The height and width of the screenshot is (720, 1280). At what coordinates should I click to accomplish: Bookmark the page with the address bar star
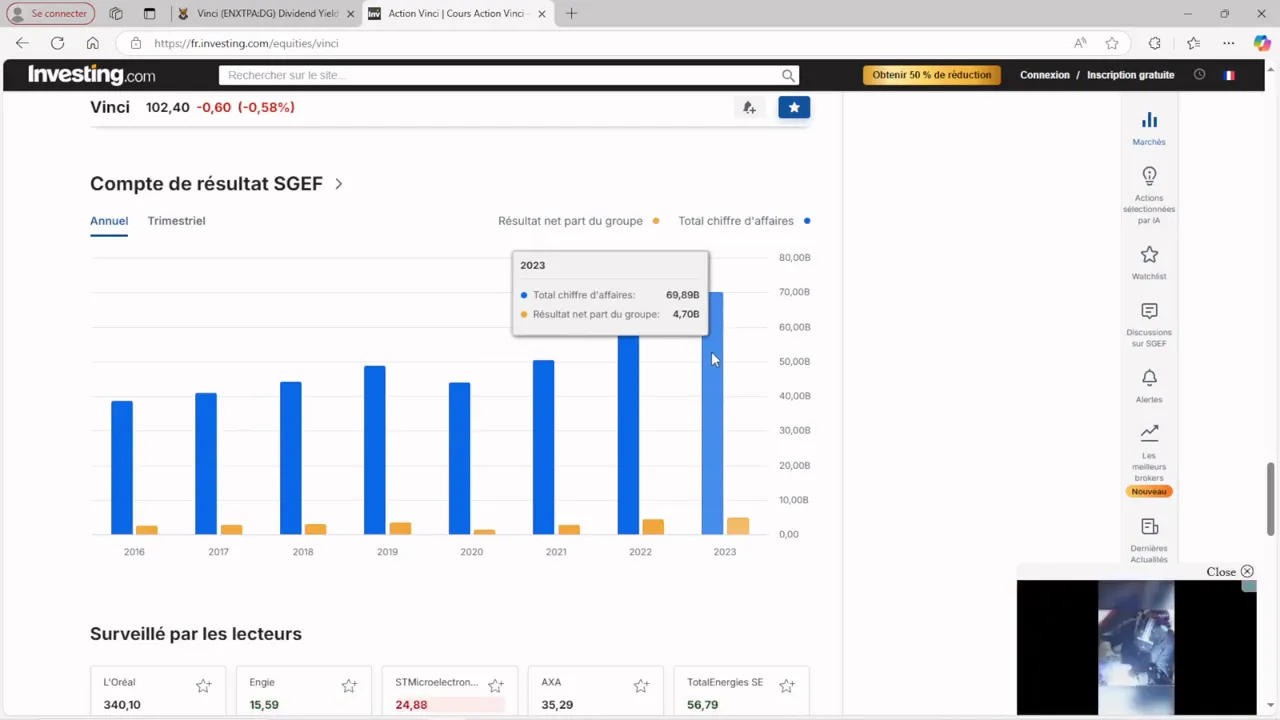[1112, 43]
